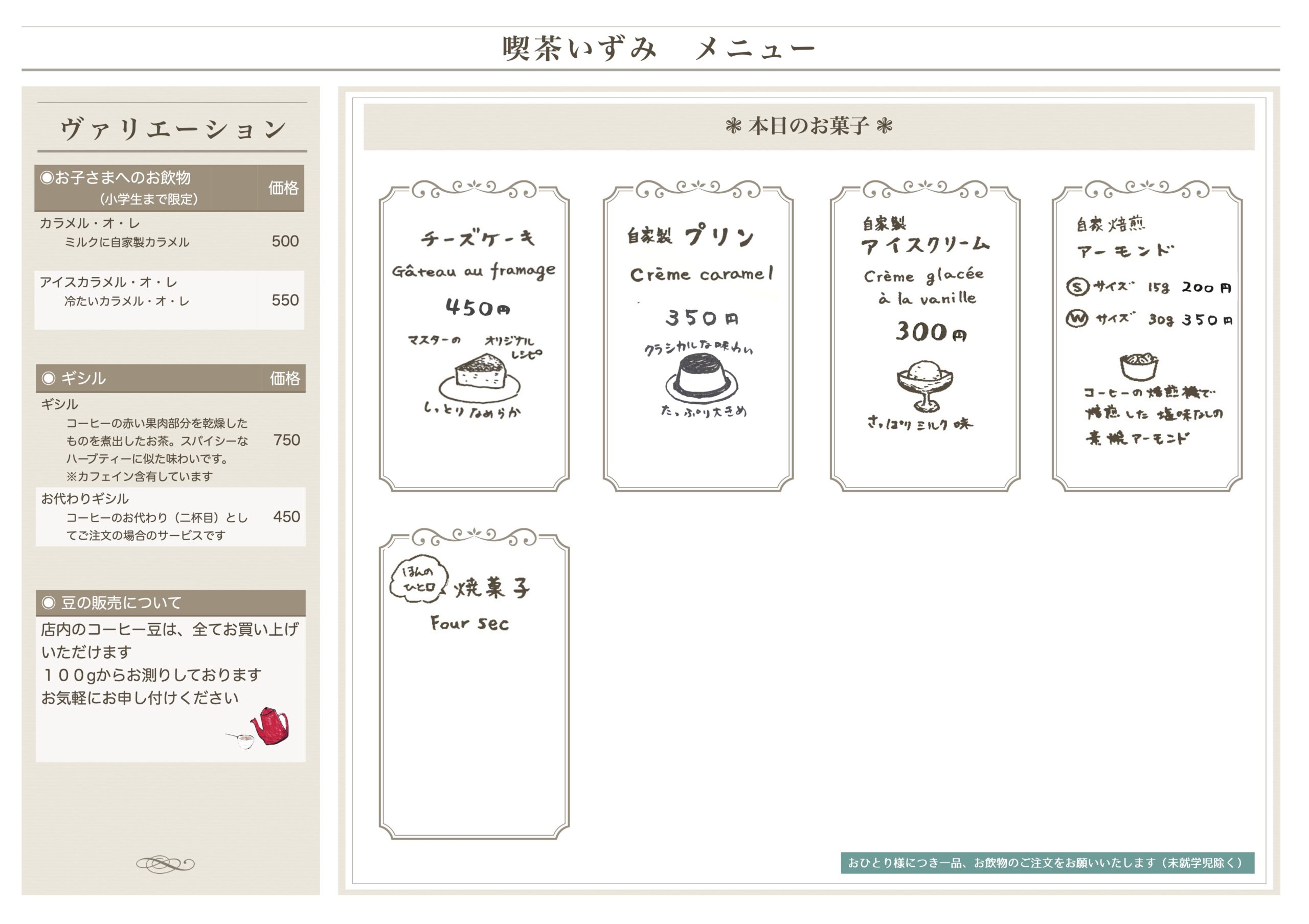
Task: Click the circled W size marker
Action: (x=1077, y=318)
